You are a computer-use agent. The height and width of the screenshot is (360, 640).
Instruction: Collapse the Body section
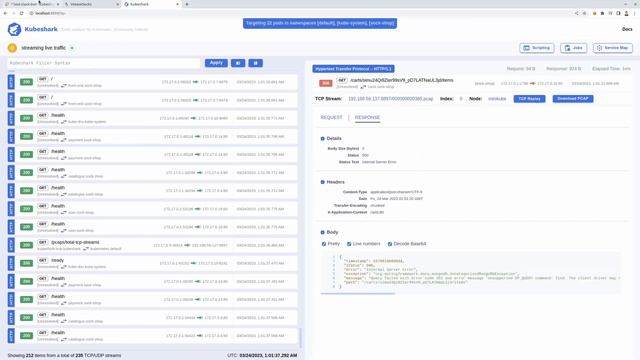click(x=322, y=232)
